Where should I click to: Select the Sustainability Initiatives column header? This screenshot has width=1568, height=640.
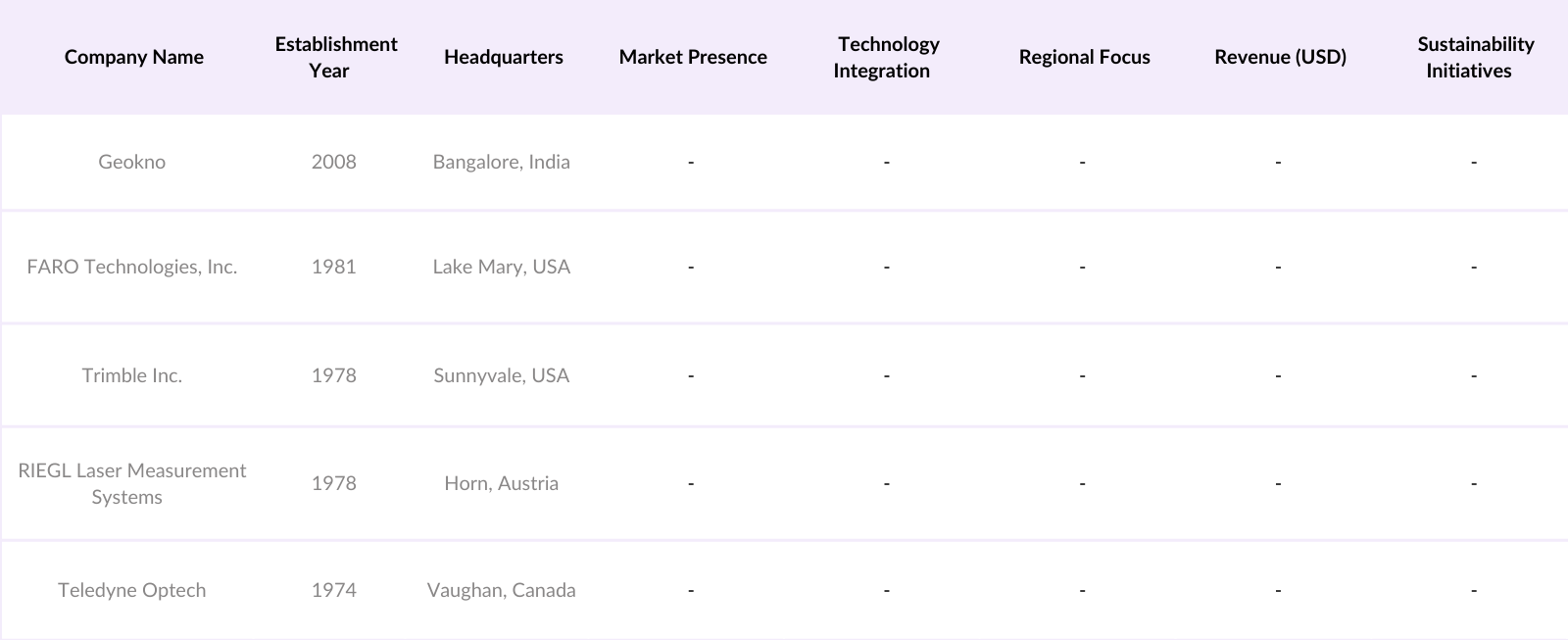click(x=1474, y=57)
